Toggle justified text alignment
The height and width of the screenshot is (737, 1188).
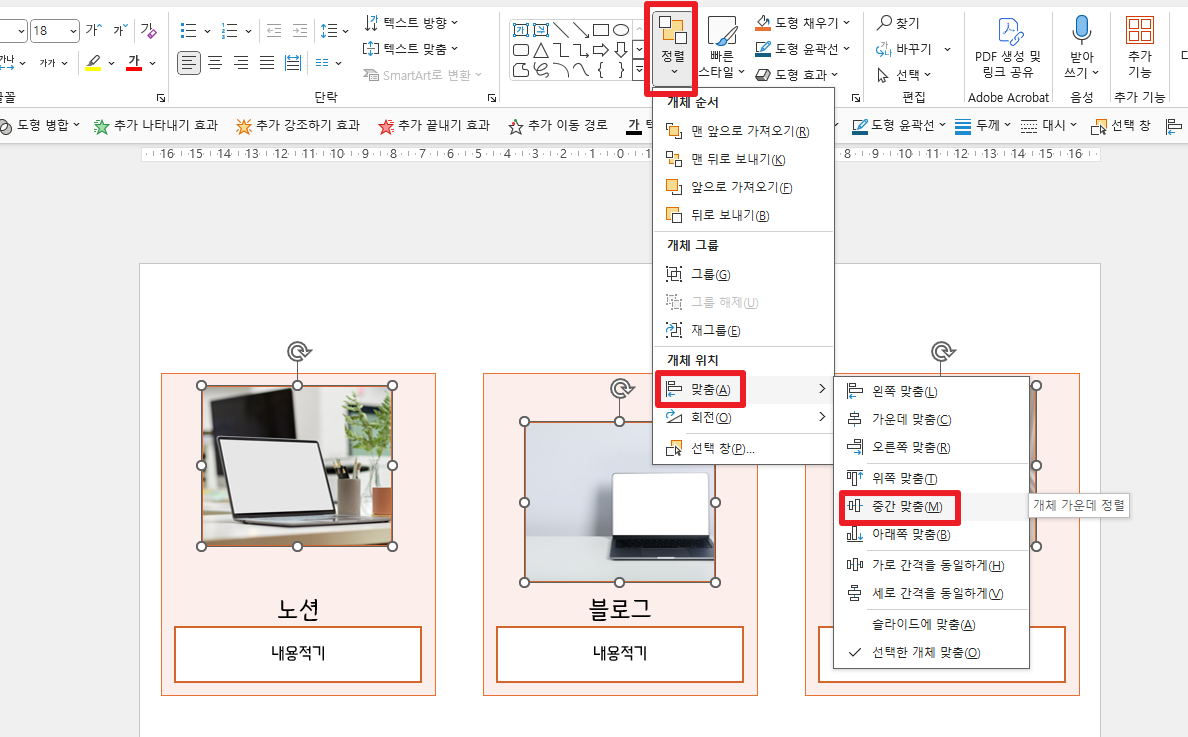tap(265, 63)
